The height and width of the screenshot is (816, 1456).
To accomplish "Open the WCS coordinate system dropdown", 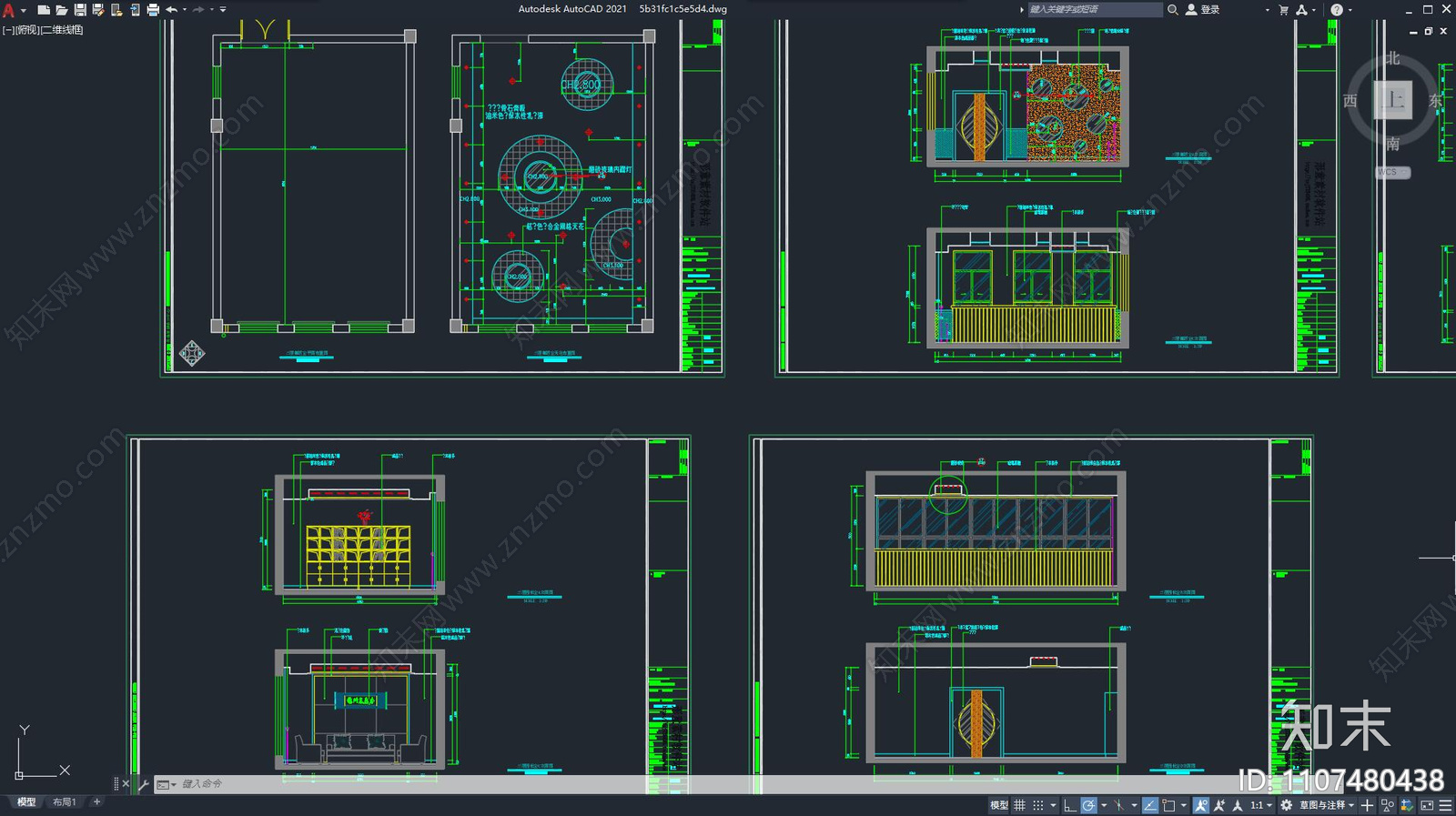I will click(1393, 172).
